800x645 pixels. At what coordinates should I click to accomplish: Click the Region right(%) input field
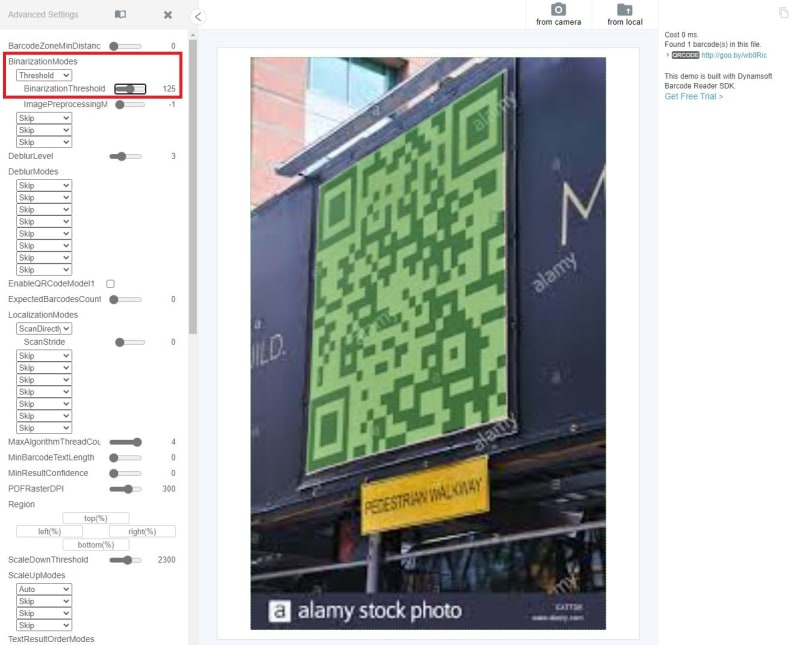pyautogui.click(x=142, y=531)
